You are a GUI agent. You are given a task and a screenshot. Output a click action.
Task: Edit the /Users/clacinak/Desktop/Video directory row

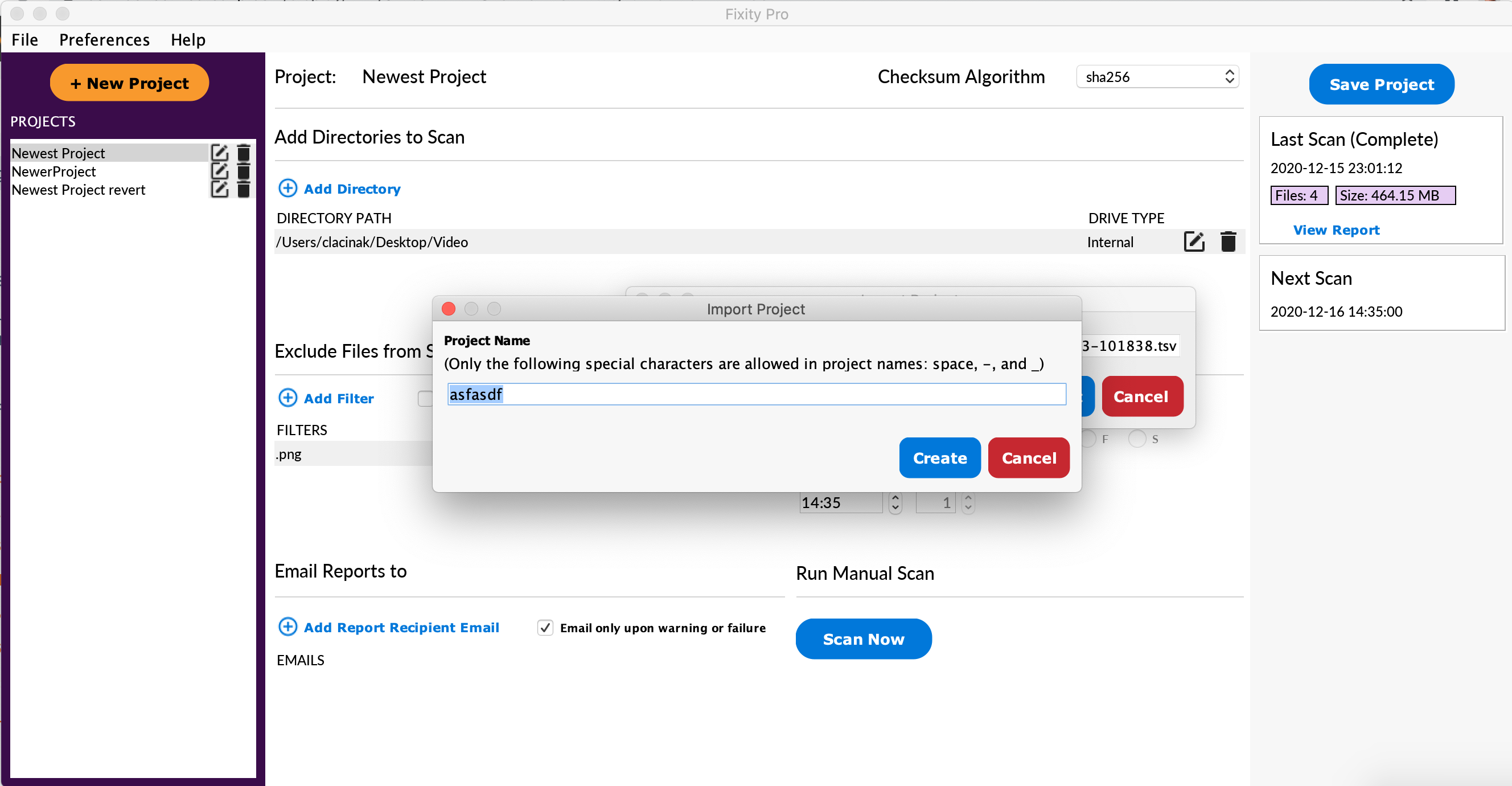pyautogui.click(x=1194, y=242)
